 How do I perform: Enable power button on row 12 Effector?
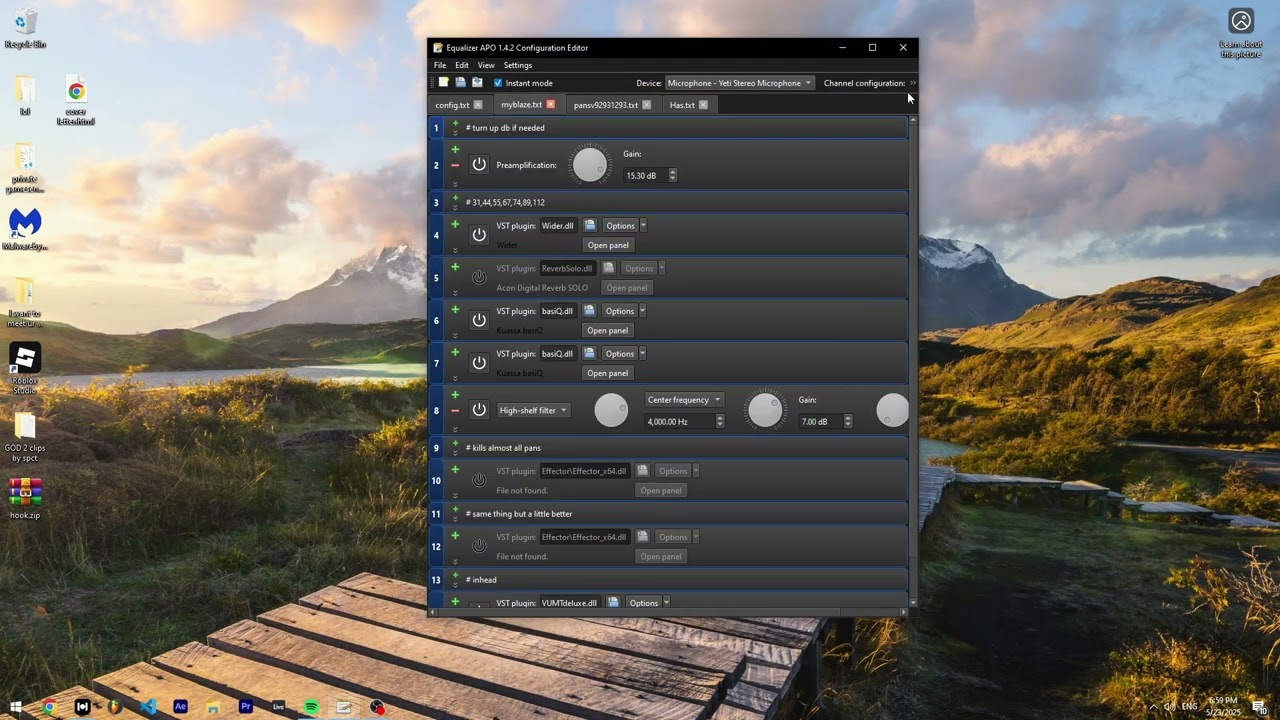(x=479, y=546)
